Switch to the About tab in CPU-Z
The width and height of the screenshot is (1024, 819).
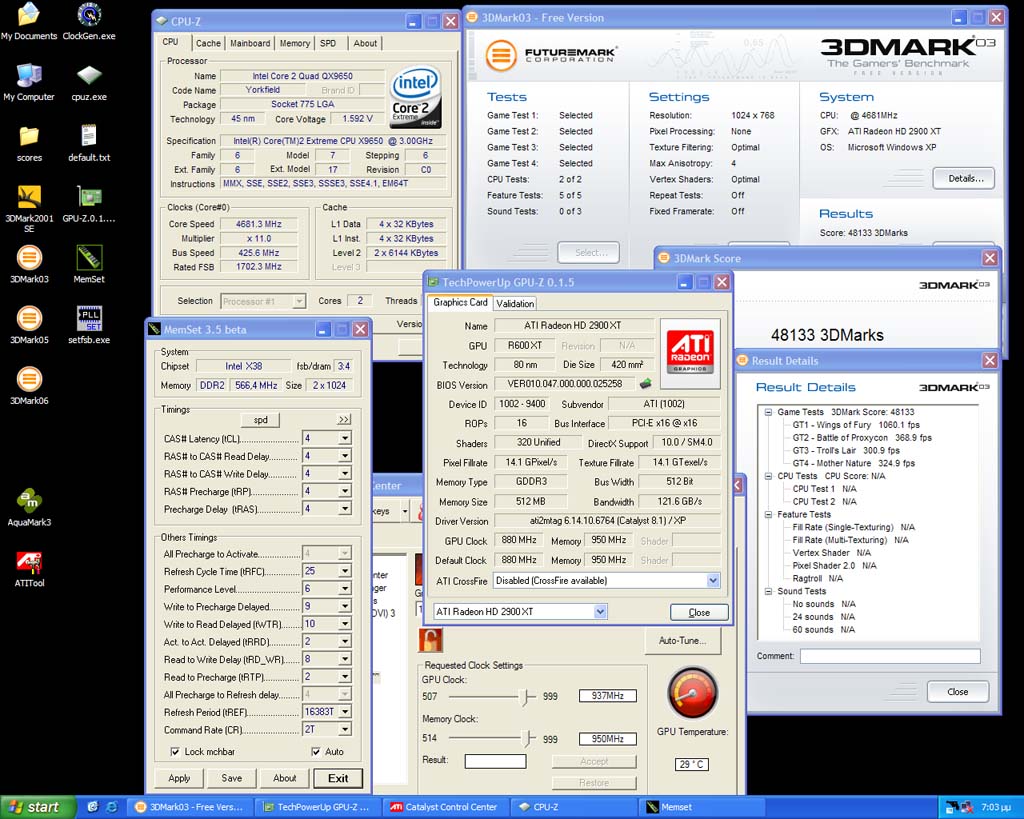[x=365, y=43]
